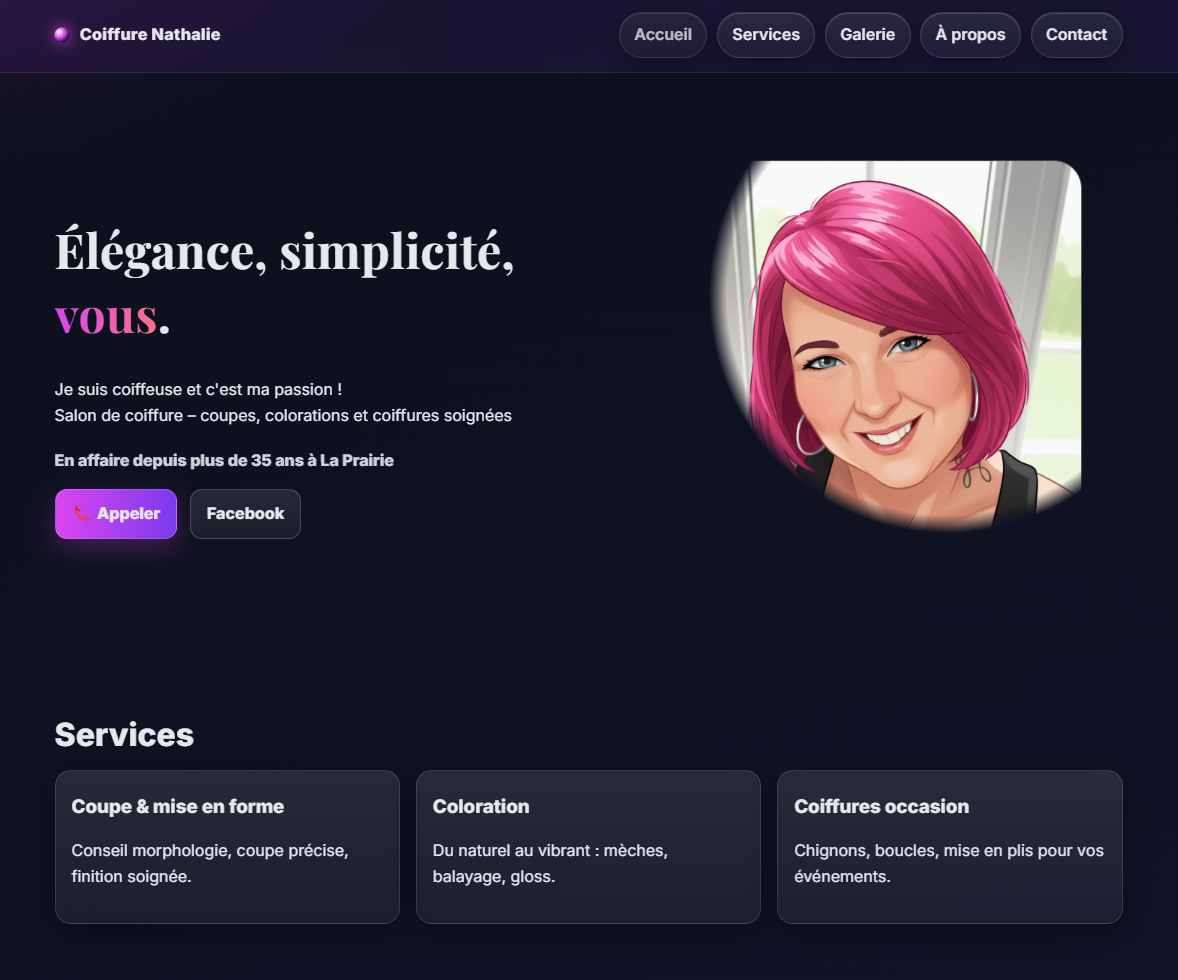Click the purple orb logo icon
Image resolution: width=1178 pixels, height=980 pixels.
click(x=62, y=35)
